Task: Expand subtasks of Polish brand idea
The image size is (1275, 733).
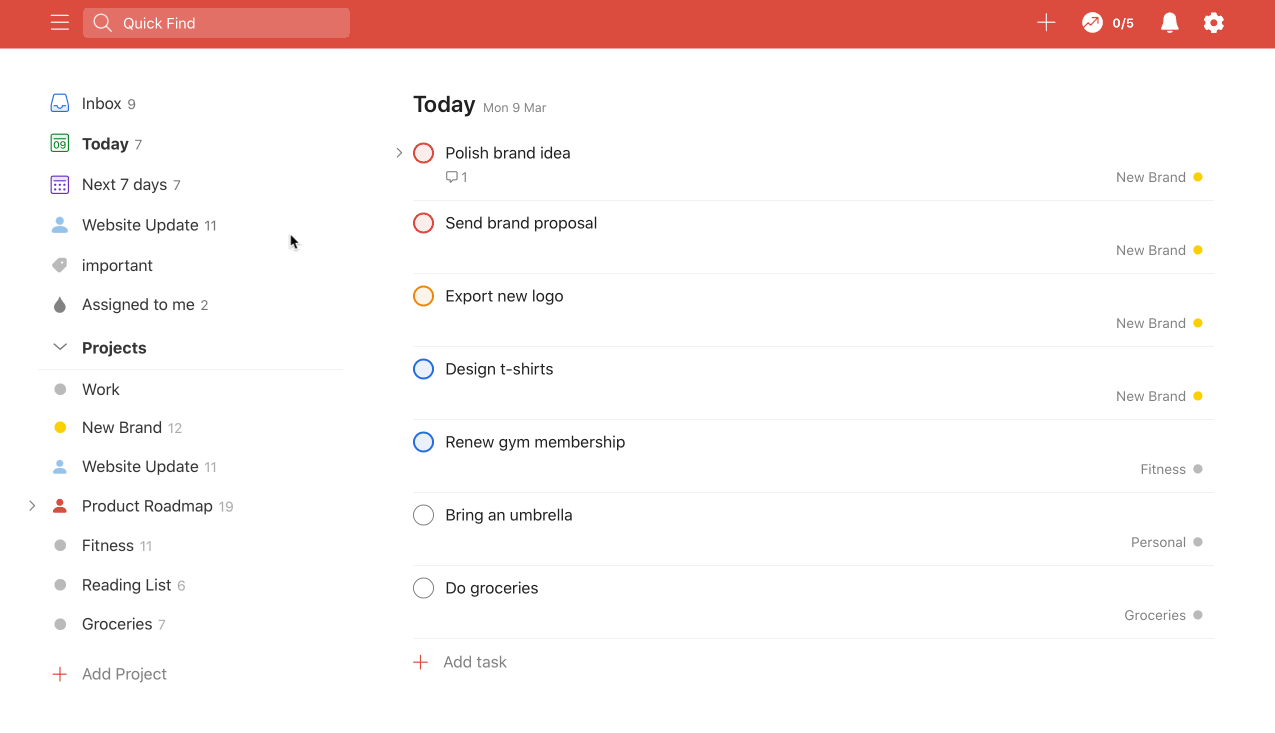Action: (x=399, y=152)
